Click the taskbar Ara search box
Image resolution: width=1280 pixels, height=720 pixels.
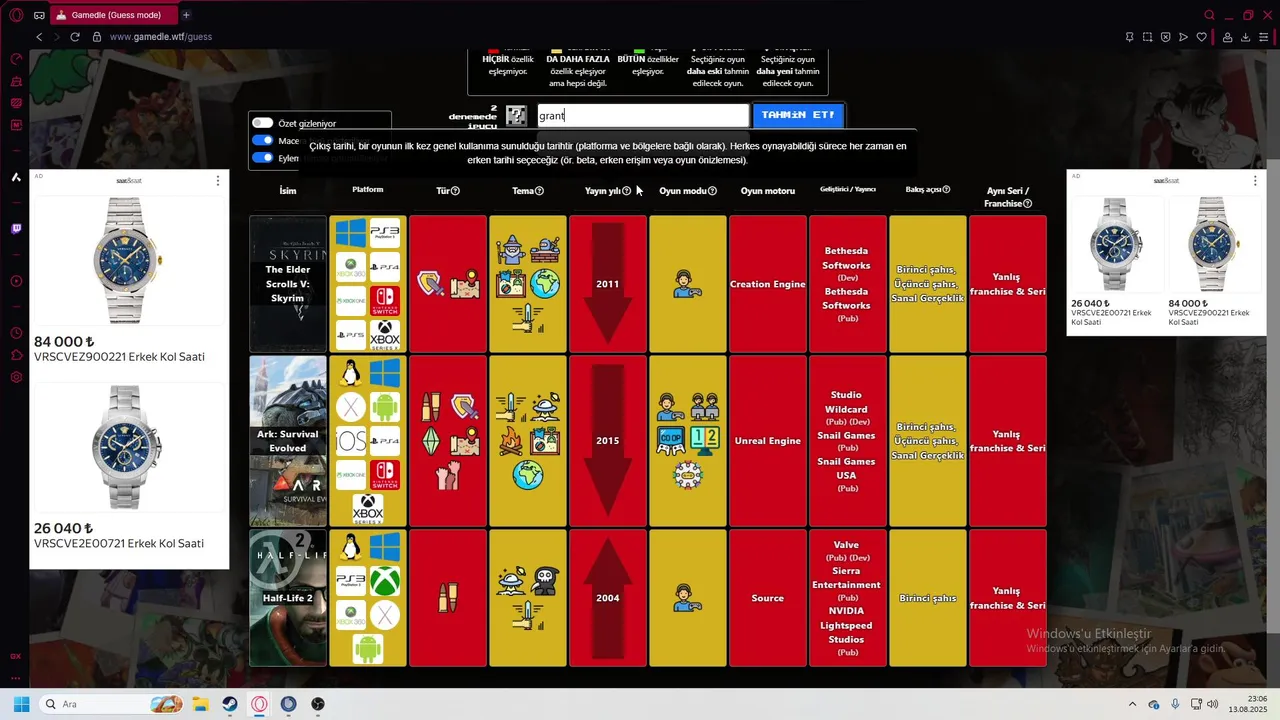(x=112, y=704)
